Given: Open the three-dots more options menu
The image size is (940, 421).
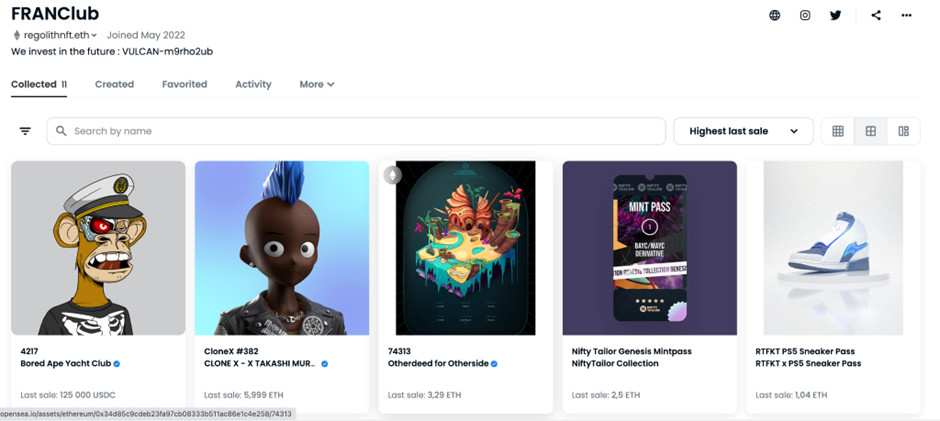Looking at the screenshot, I should pyautogui.click(x=906, y=16).
